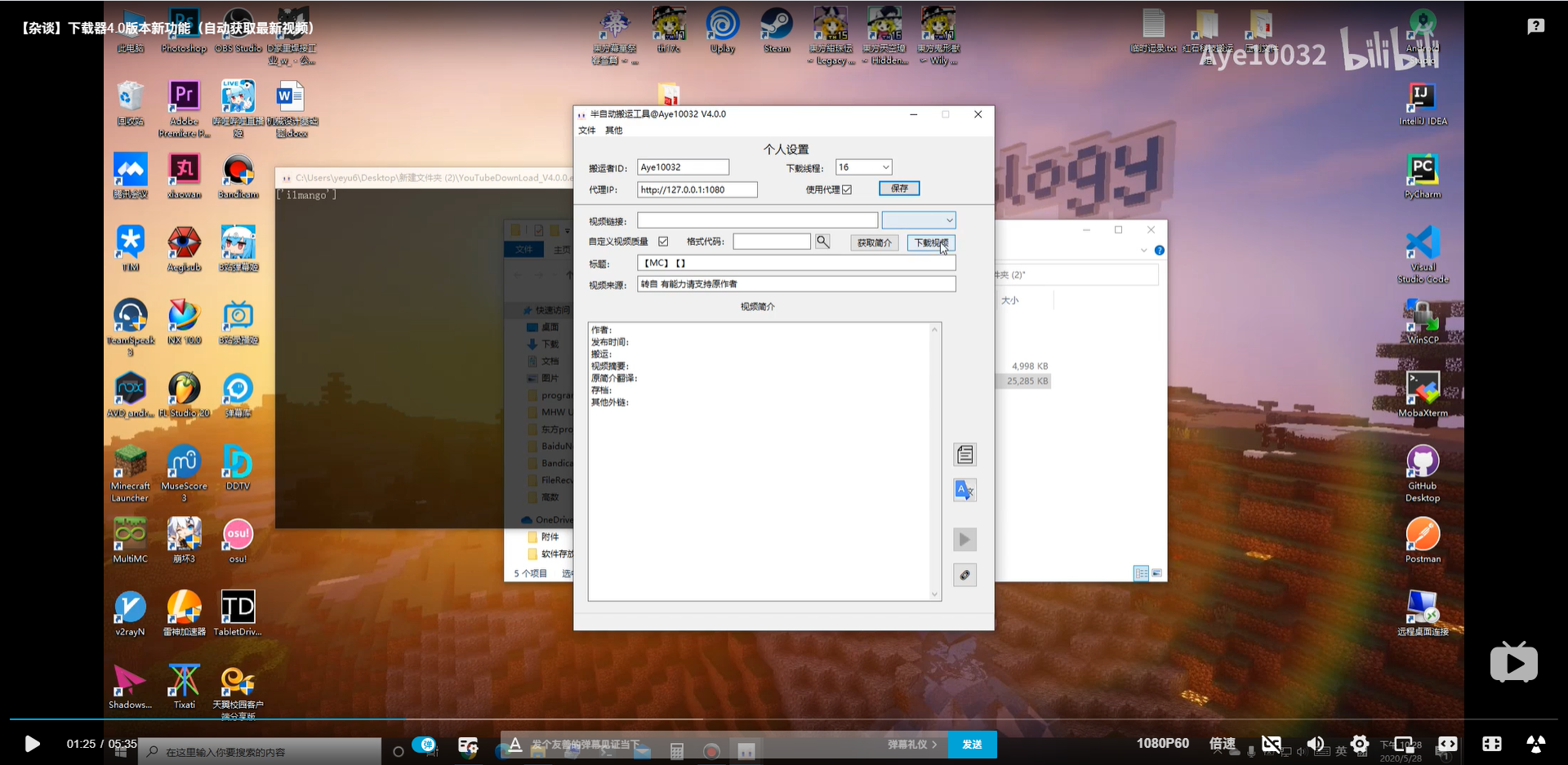Image resolution: width=1568 pixels, height=765 pixels.
Task: Toggle subtitles icon in the player bar
Action: click(1272, 744)
